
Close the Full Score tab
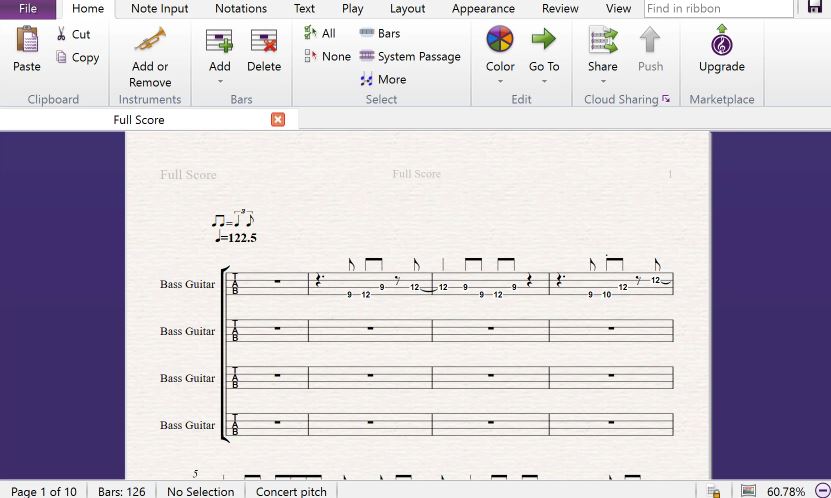(x=278, y=120)
